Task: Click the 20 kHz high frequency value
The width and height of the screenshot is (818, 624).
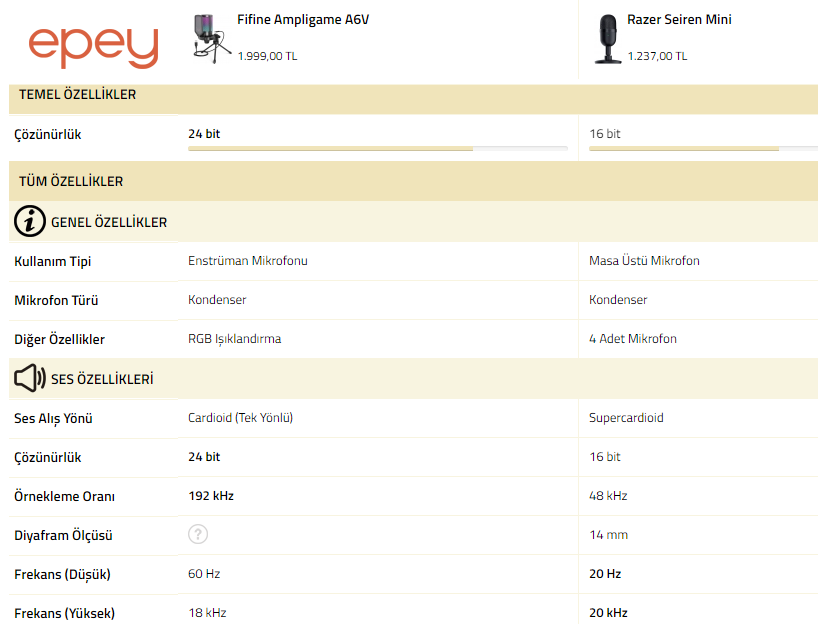Action: (x=608, y=613)
